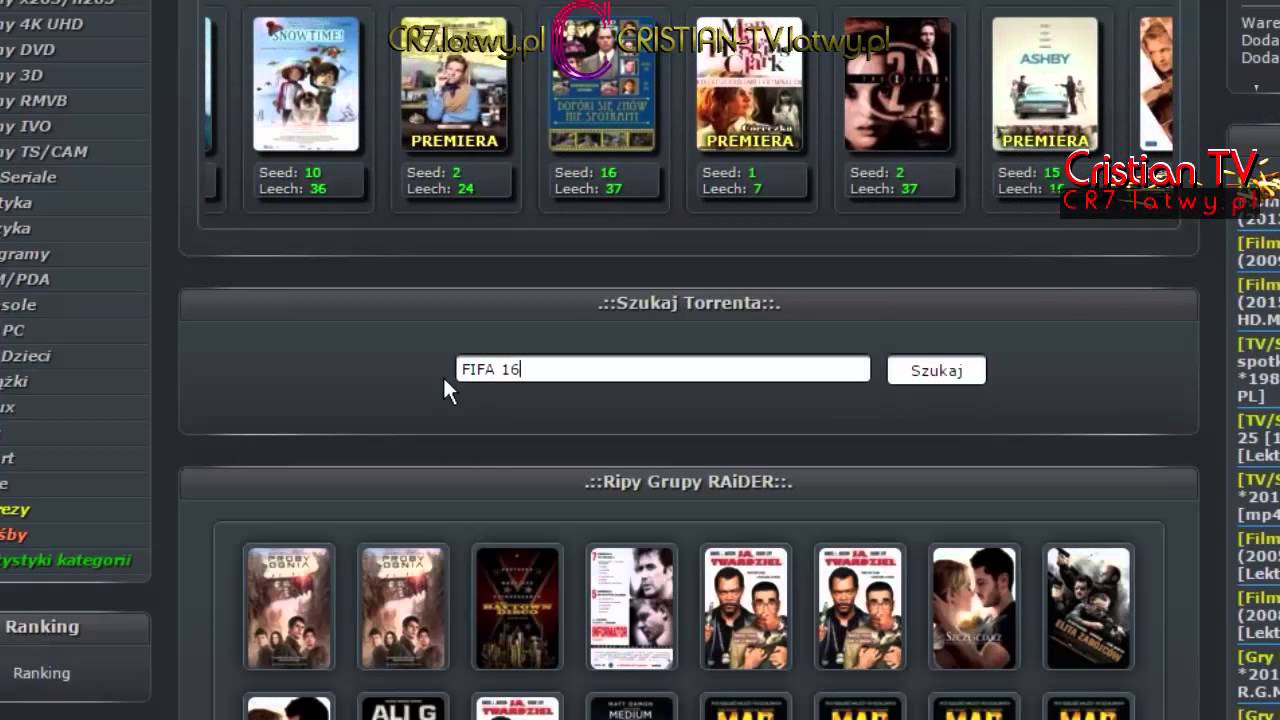
Task: Open the Mary Higgins Clark PREMIERA poster
Action: pos(750,84)
